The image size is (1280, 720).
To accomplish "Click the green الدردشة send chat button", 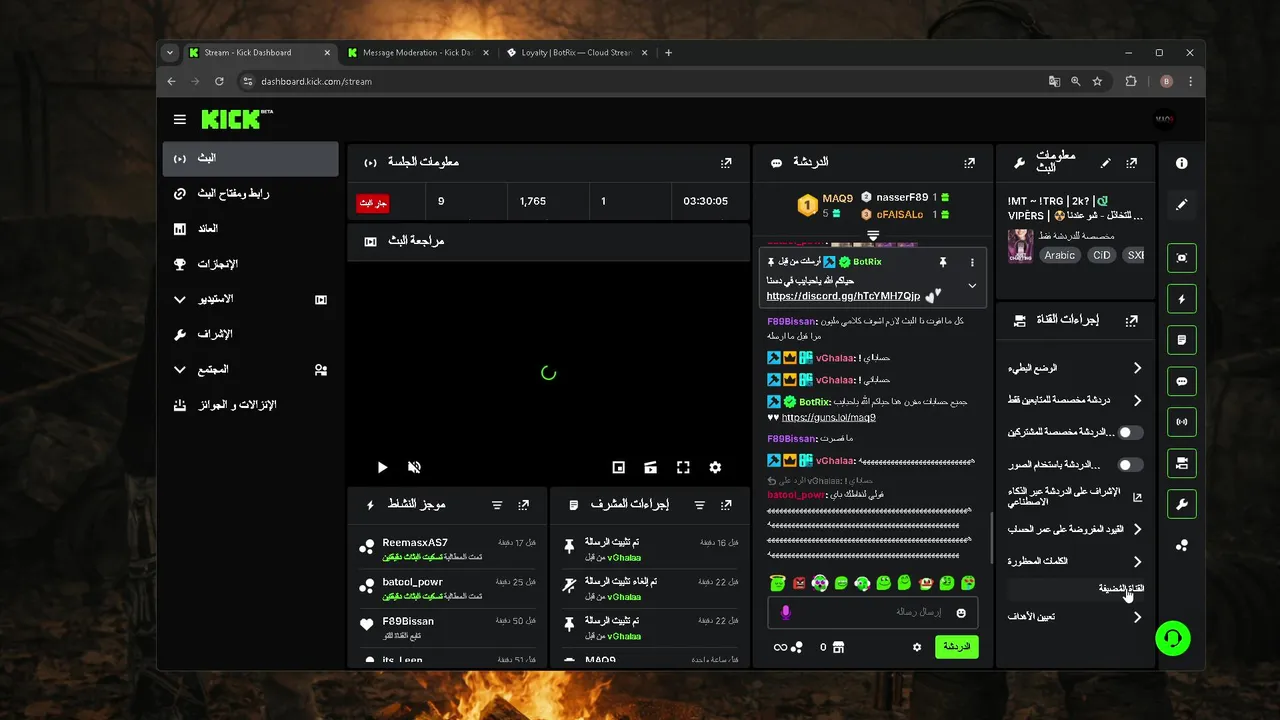I will coord(957,647).
